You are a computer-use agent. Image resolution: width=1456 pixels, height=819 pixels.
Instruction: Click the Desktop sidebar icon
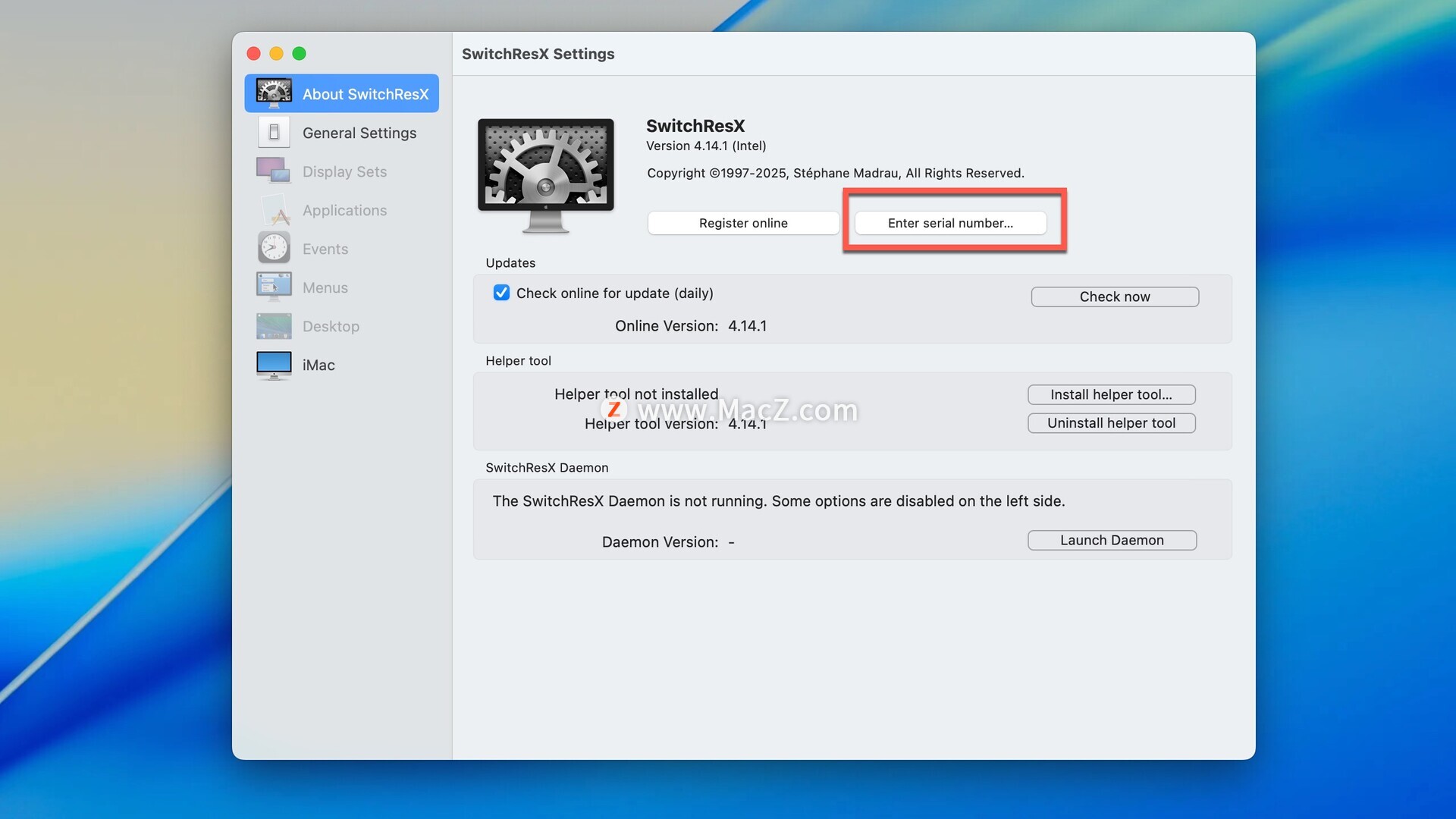[x=274, y=326]
